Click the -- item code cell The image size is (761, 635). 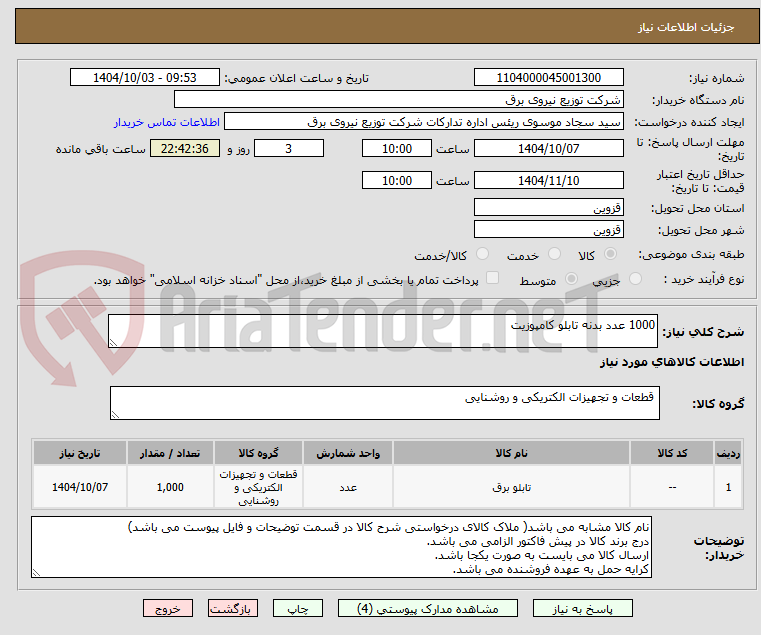click(x=672, y=487)
